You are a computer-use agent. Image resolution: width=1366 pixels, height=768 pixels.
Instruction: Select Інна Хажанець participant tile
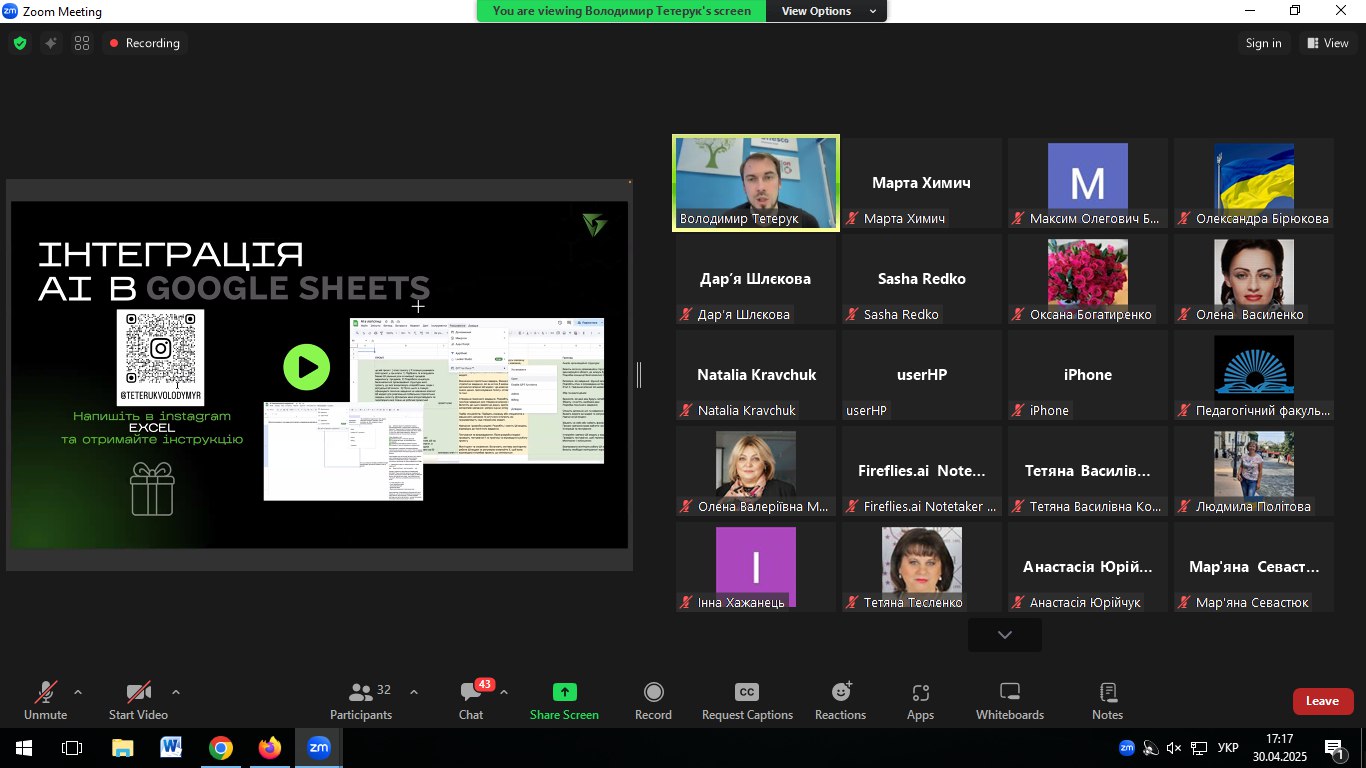[x=756, y=568]
